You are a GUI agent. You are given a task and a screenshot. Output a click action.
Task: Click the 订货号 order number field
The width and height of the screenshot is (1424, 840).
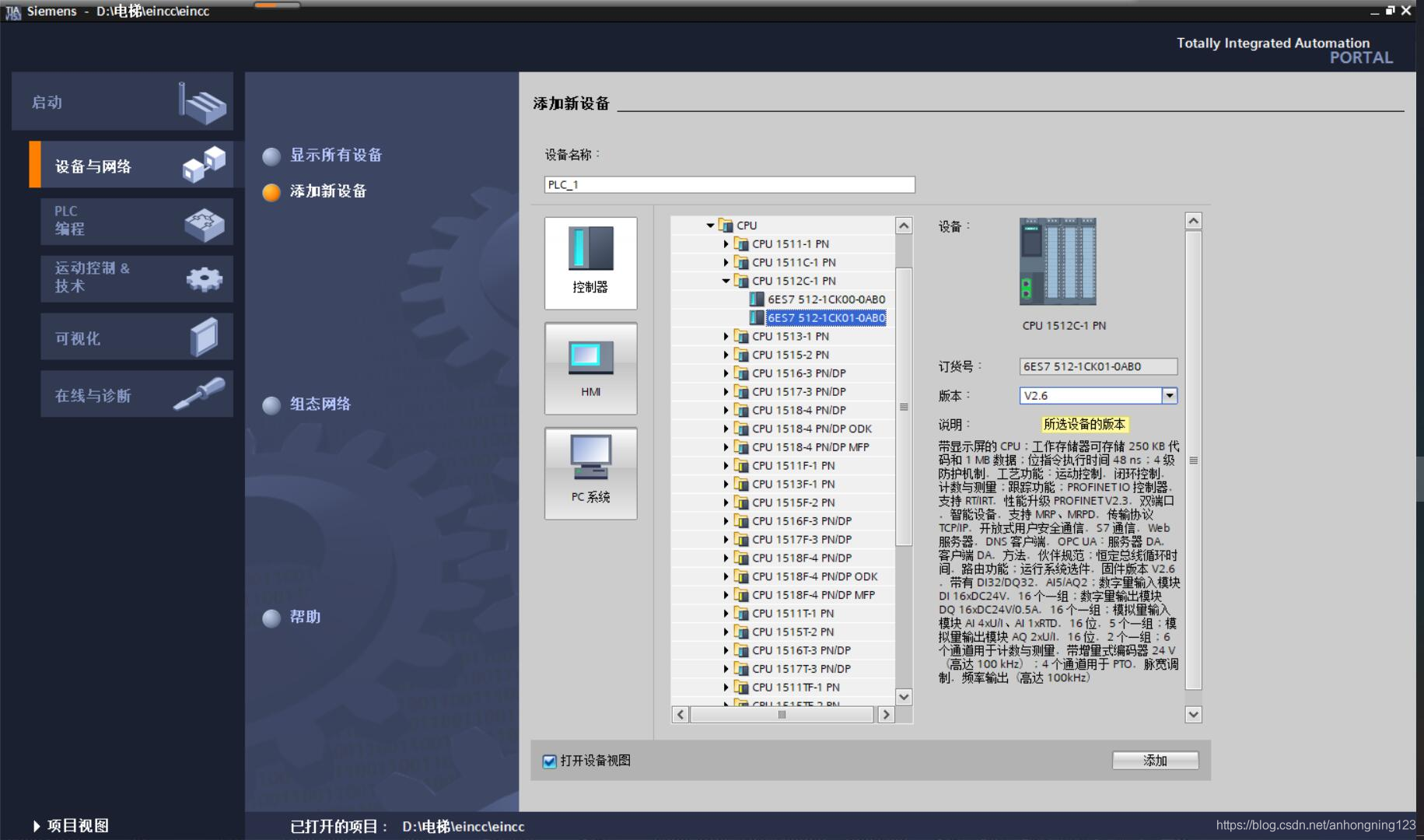1098,366
